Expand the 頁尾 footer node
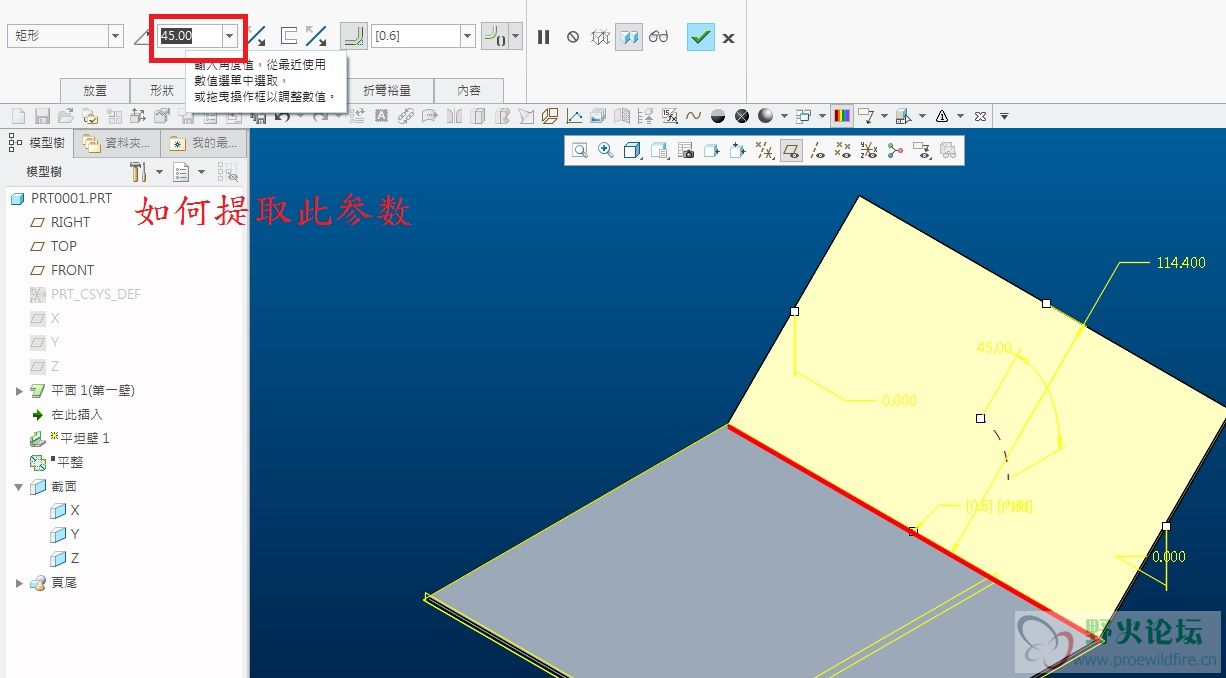1226x678 pixels. click(19, 582)
